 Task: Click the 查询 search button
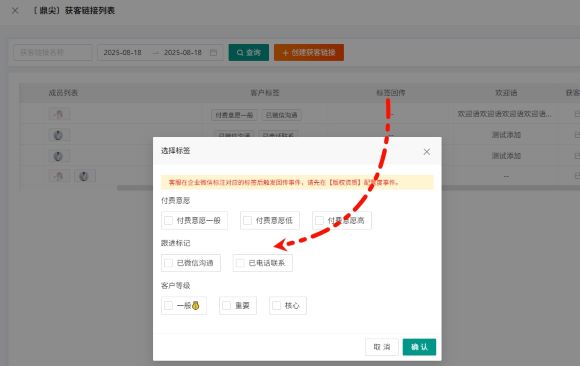tap(249, 53)
